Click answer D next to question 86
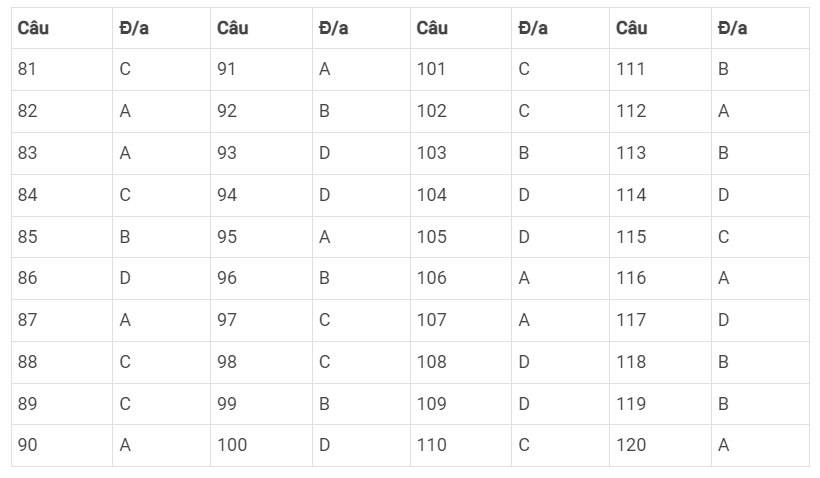Screen dimensions: 820x478 click(161, 278)
